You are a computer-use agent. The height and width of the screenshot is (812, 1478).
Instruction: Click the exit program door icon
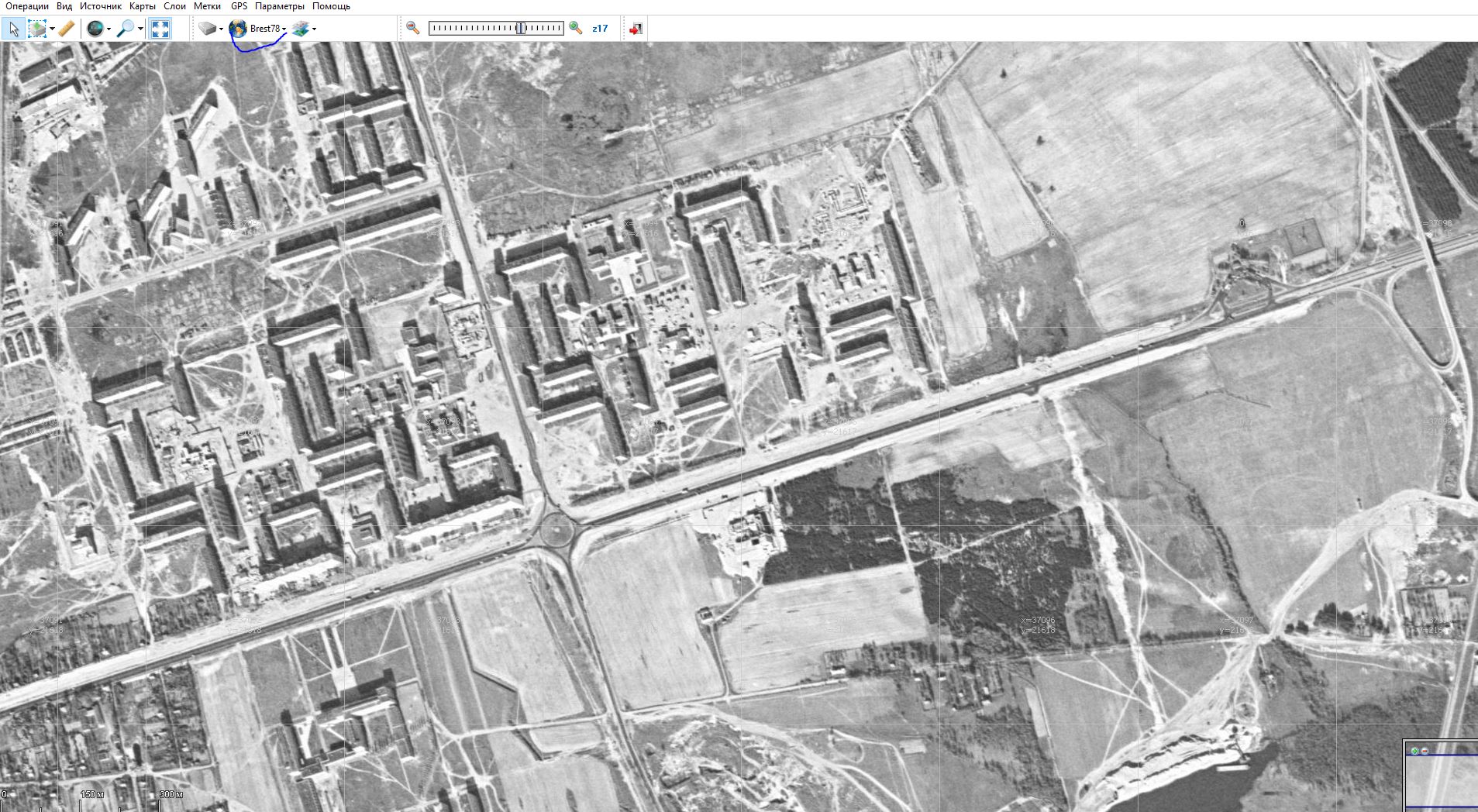point(636,29)
